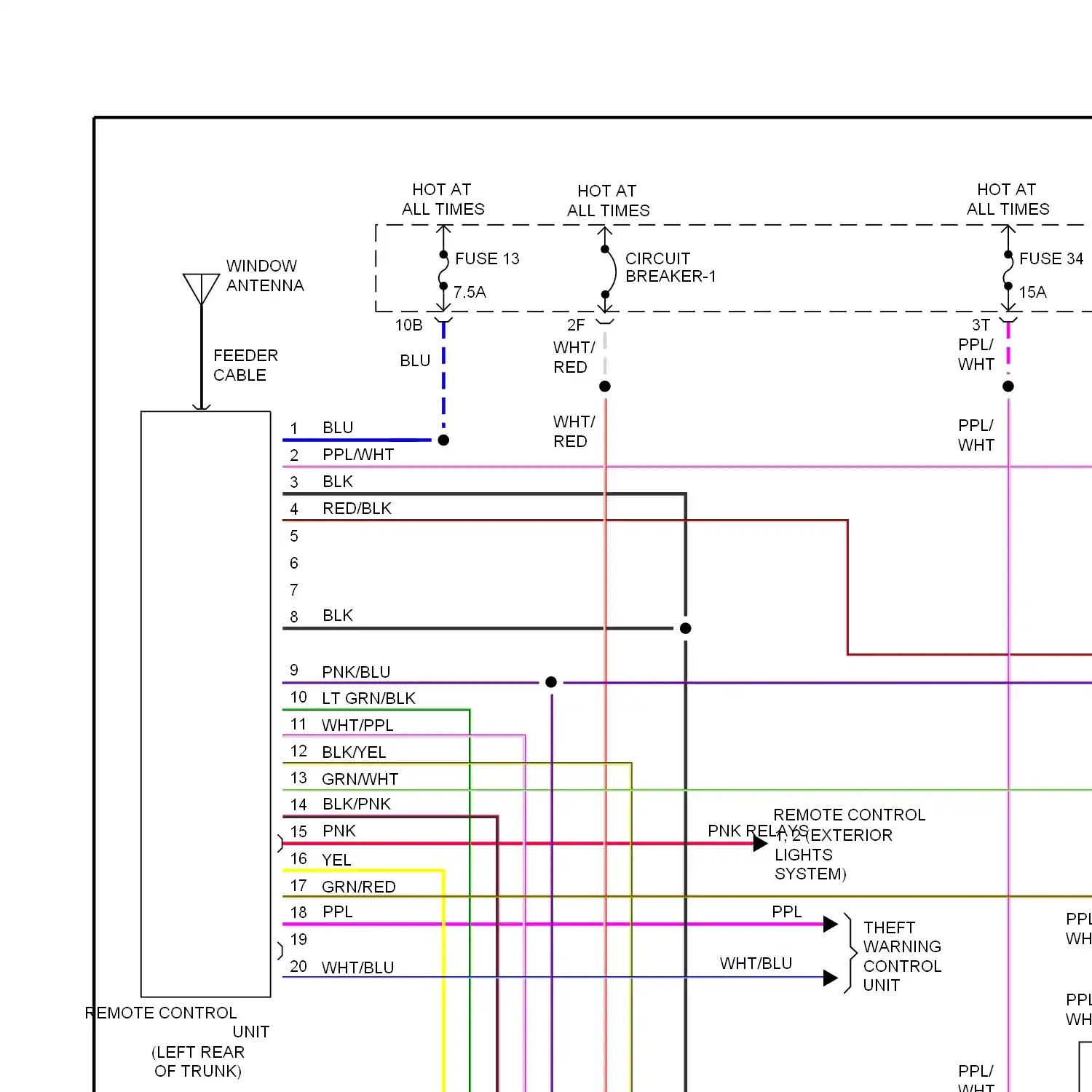This screenshot has width=1092, height=1092.
Task: Click the junction dot under connector 2F
Action: (x=605, y=386)
